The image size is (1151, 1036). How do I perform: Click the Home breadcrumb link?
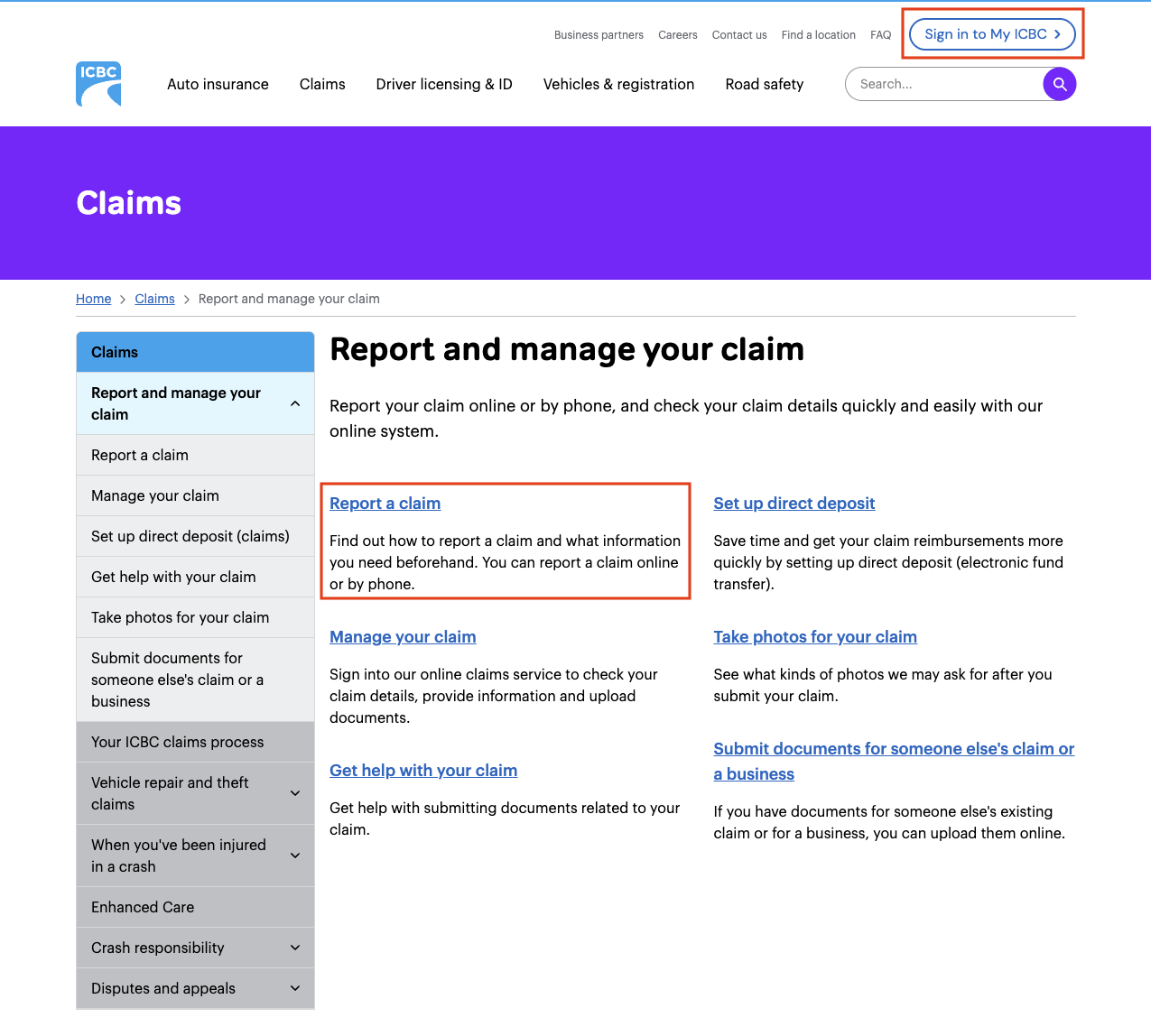(x=93, y=298)
